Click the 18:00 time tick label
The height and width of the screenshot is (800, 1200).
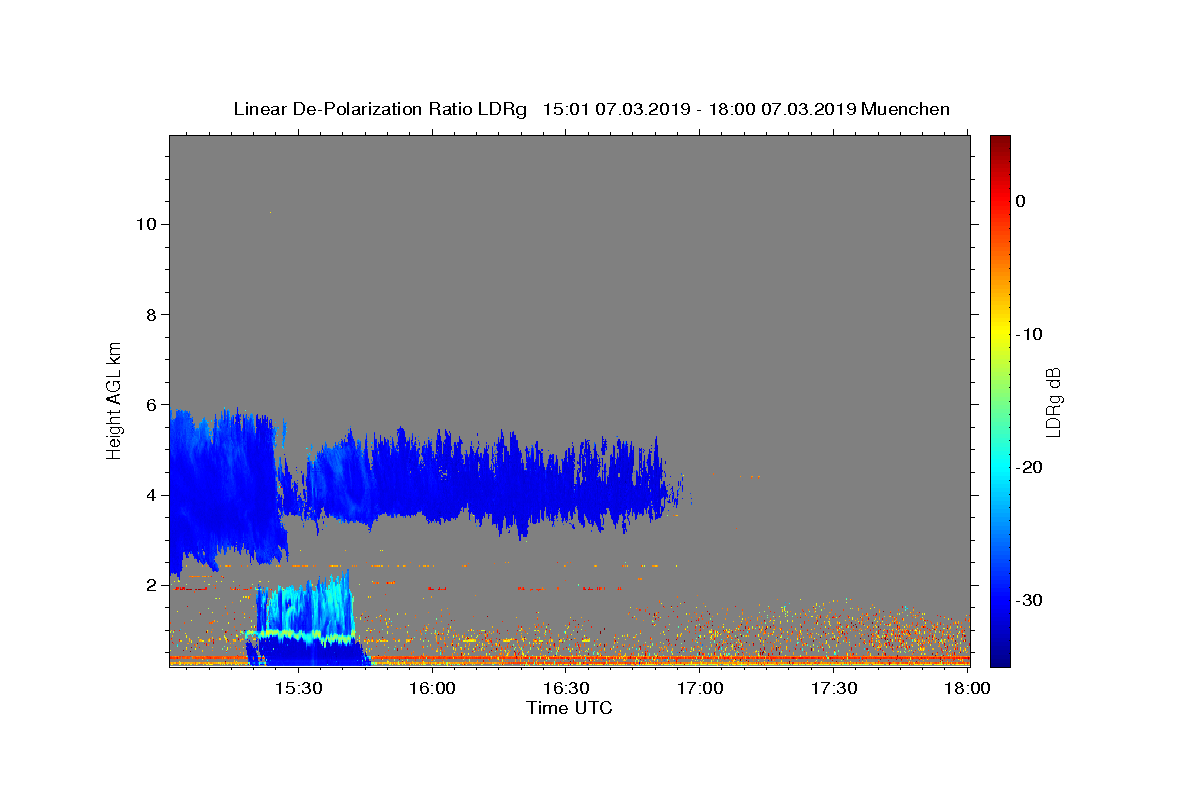[x=967, y=689]
